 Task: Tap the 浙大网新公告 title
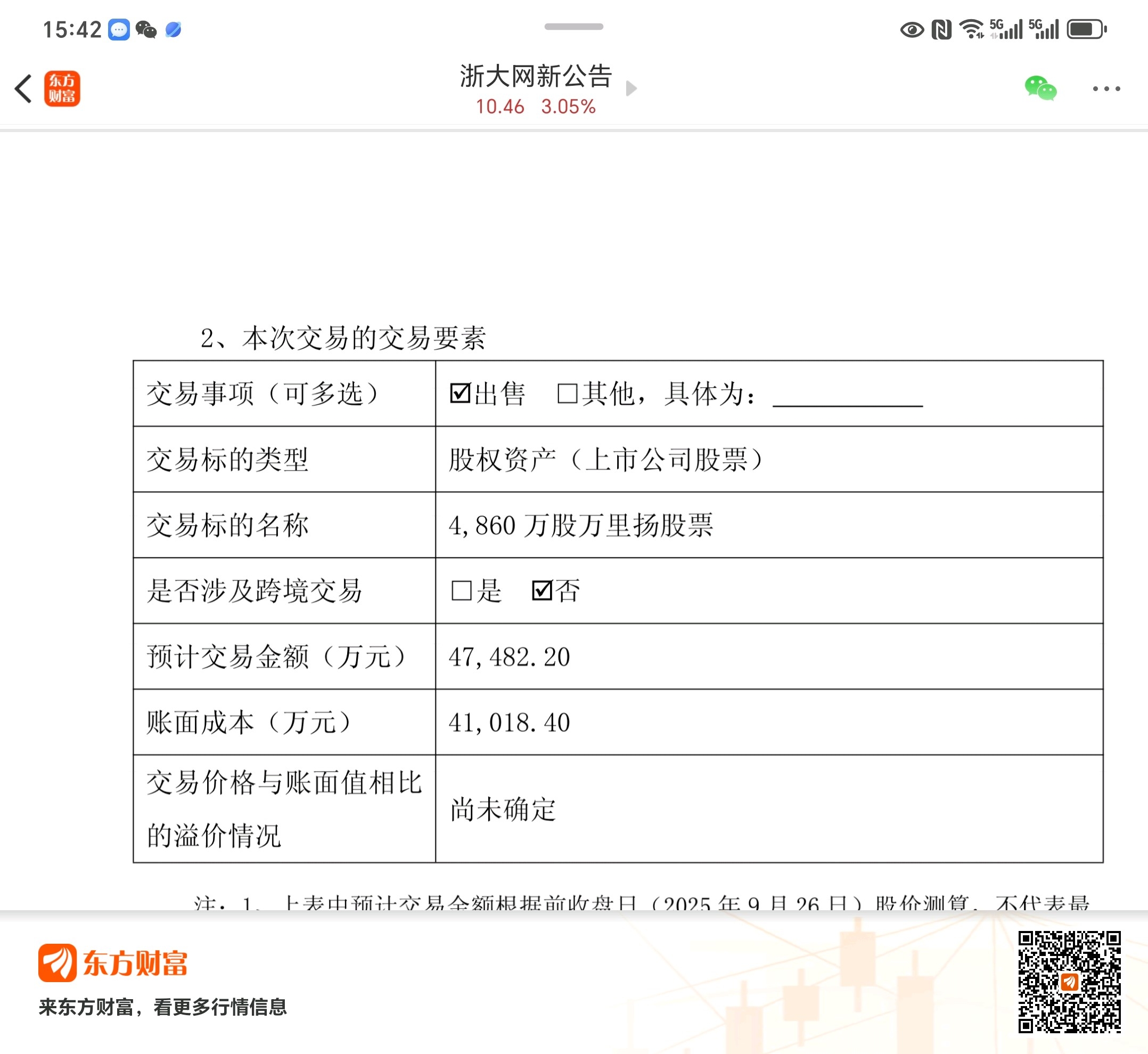pyautogui.click(x=536, y=76)
